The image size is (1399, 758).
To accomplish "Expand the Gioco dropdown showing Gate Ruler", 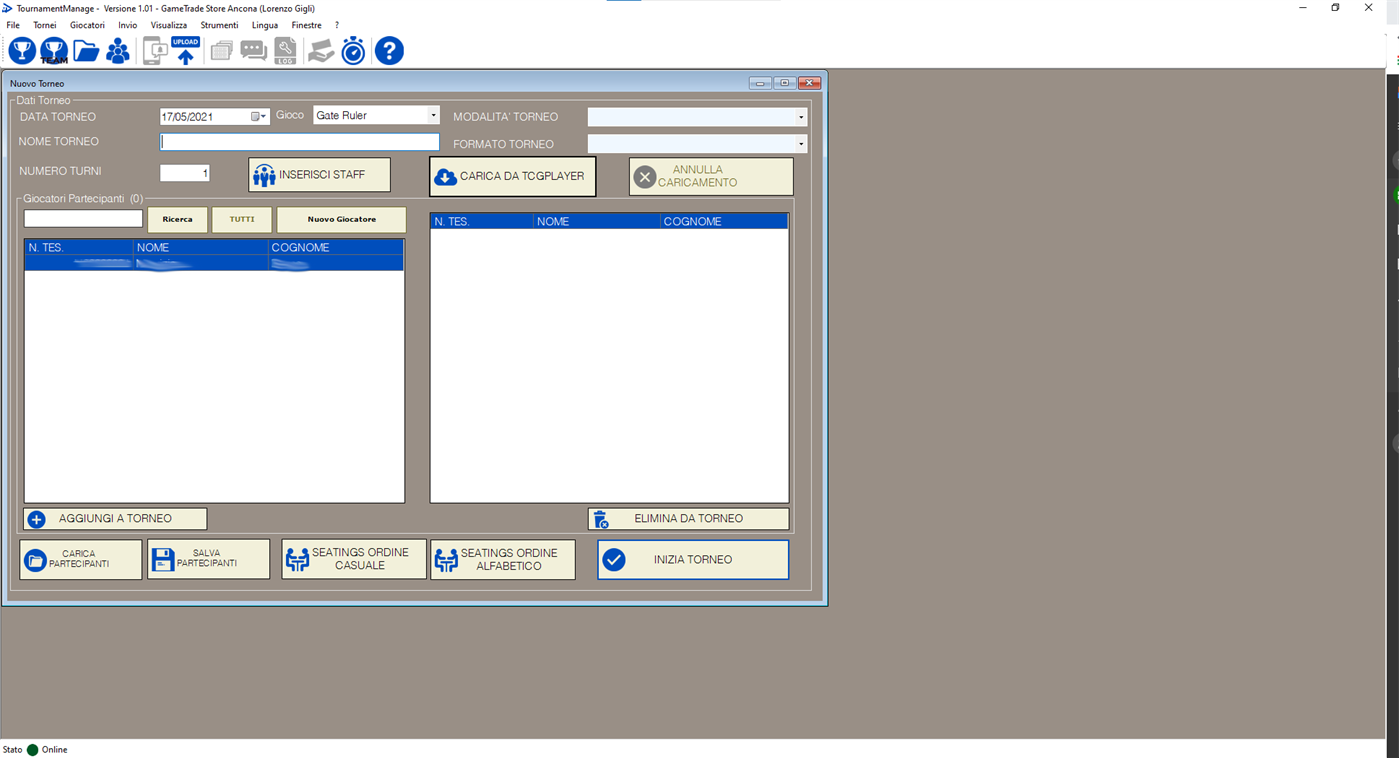I will (433, 116).
